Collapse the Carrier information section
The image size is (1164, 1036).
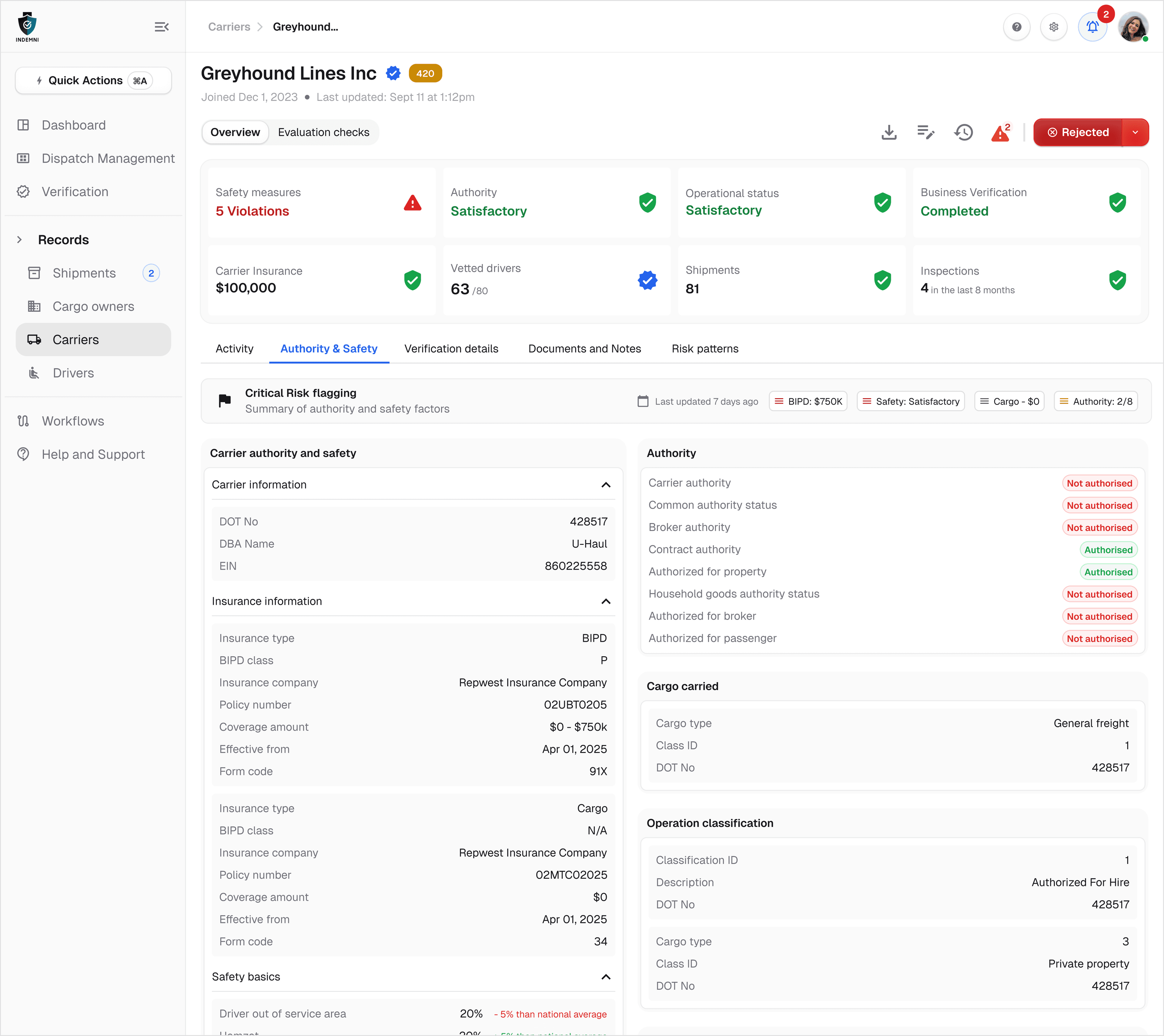tap(606, 485)
